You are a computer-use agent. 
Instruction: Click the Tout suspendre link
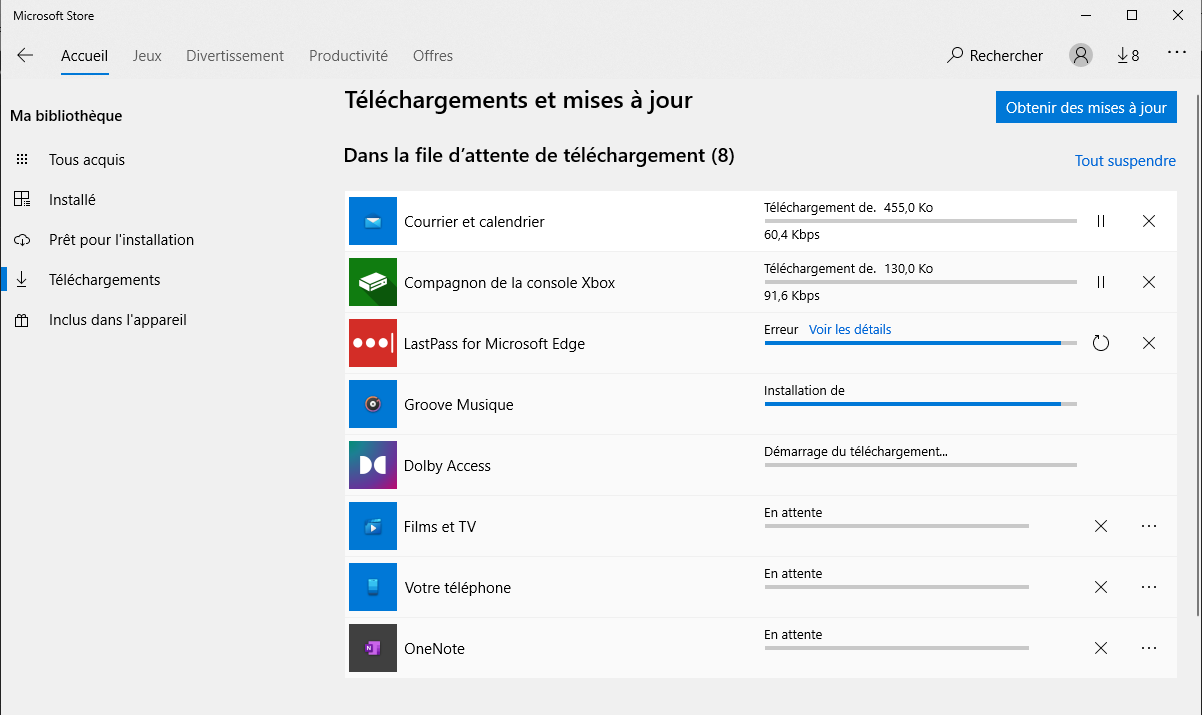click(x=1125, y=161)
